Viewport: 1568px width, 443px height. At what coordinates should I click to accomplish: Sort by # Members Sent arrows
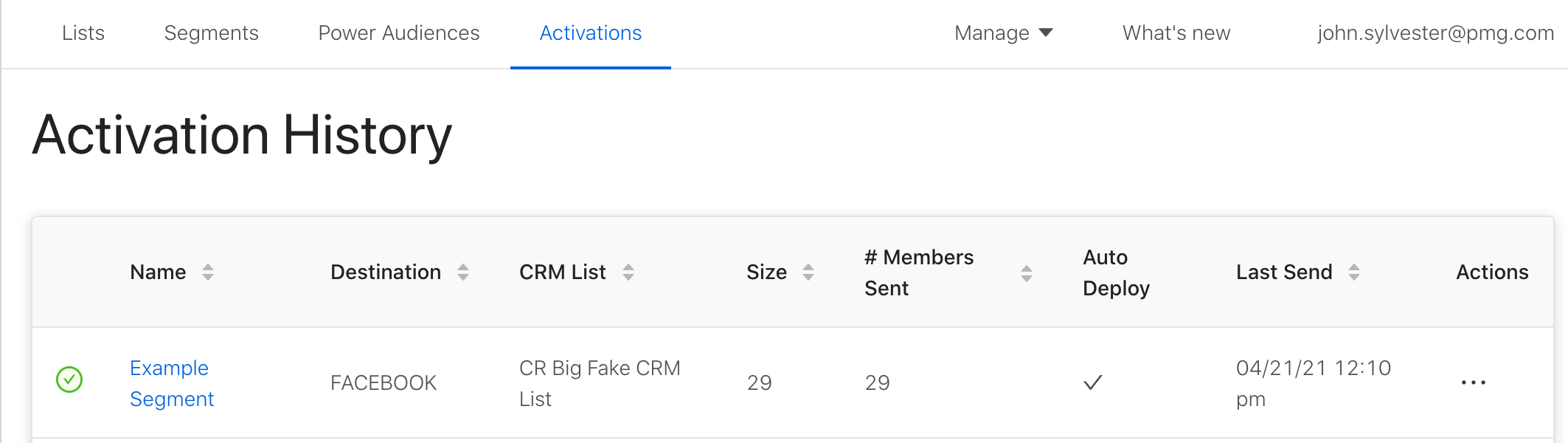tap(1027, 274)
